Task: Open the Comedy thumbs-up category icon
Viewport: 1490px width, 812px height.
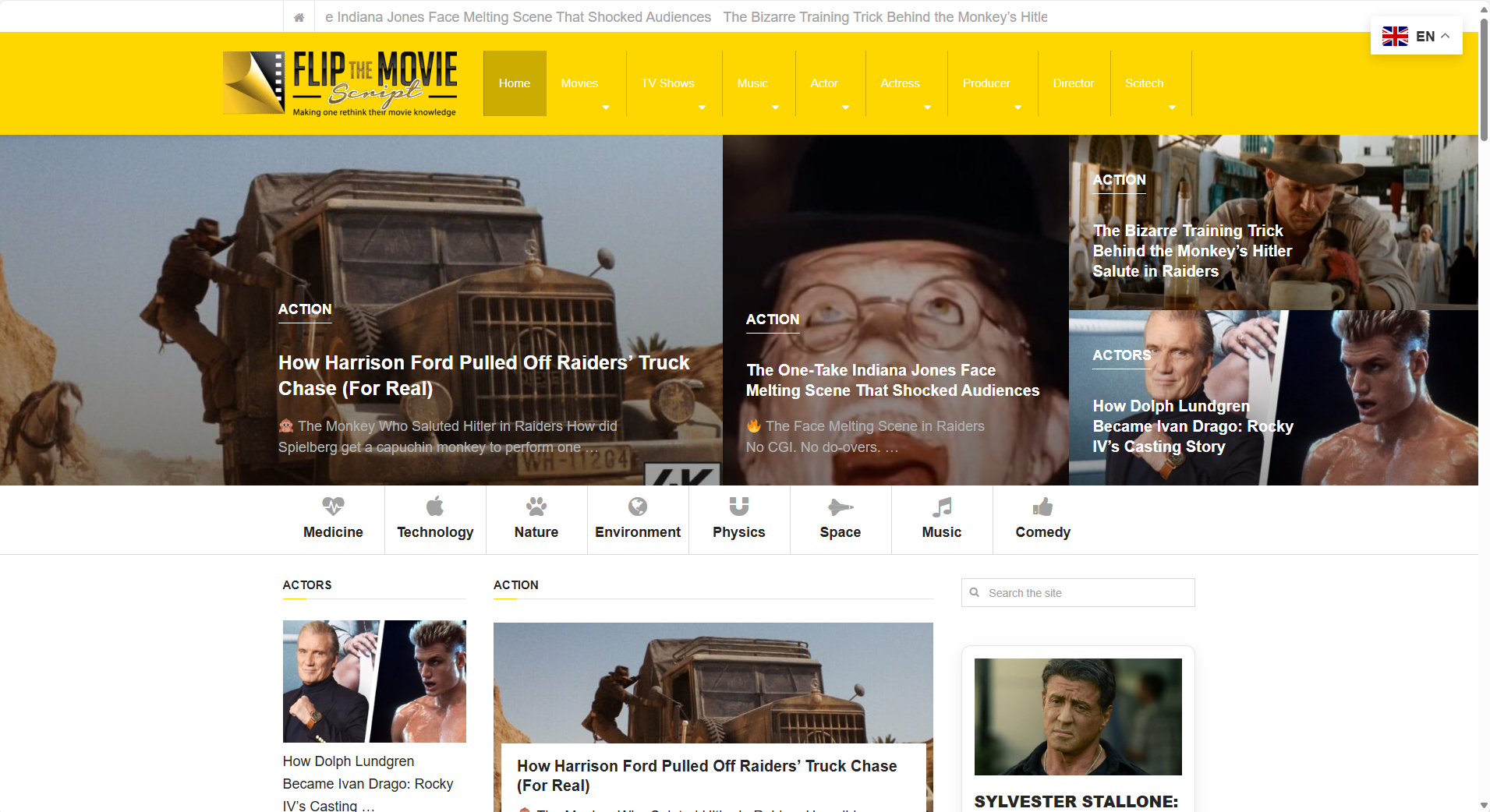Action: click(1042, 507)
